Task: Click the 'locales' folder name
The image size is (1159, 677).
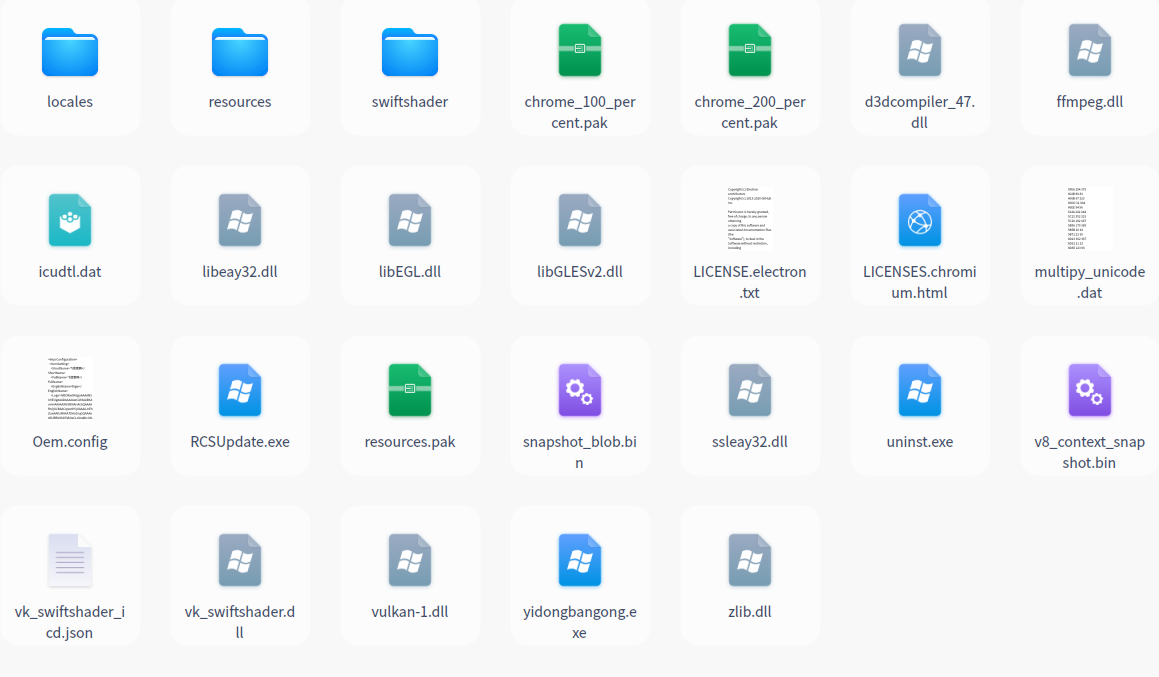Action: (x=69, y=102)
